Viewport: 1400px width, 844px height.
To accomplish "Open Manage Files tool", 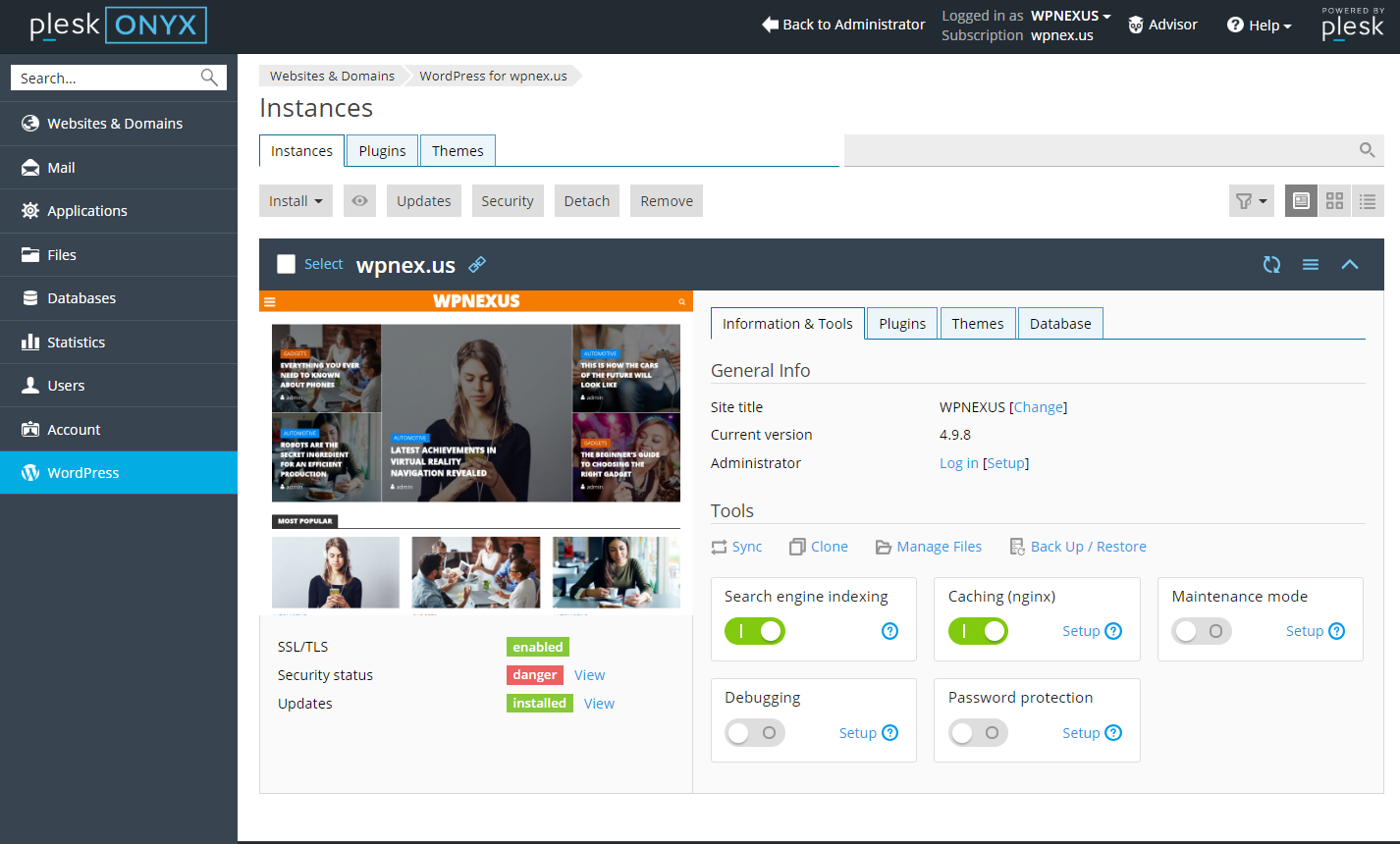I will click(929, 547).
